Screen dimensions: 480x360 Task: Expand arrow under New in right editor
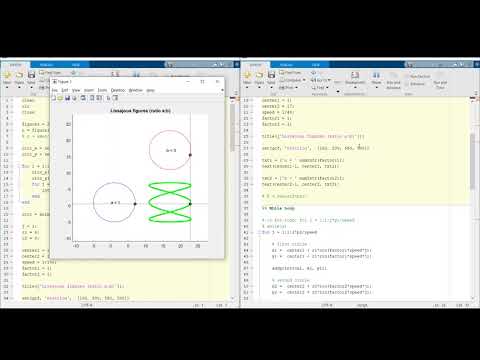(247, 88)
